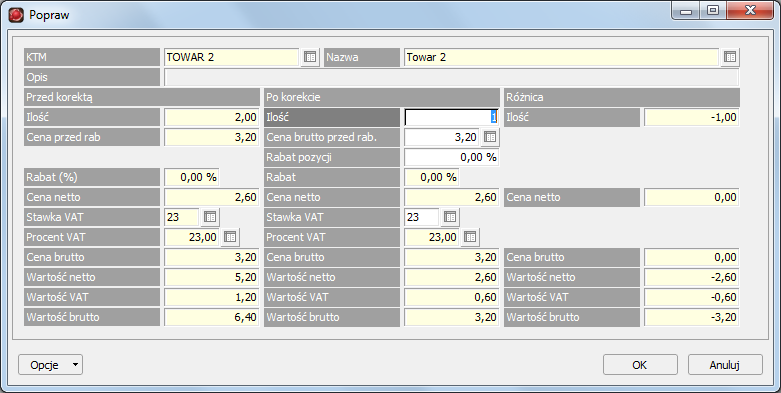The image size is (781, 393).
Task: Click the Po korekcie Stawka VAT field
Action: click(x=422, y=217)
